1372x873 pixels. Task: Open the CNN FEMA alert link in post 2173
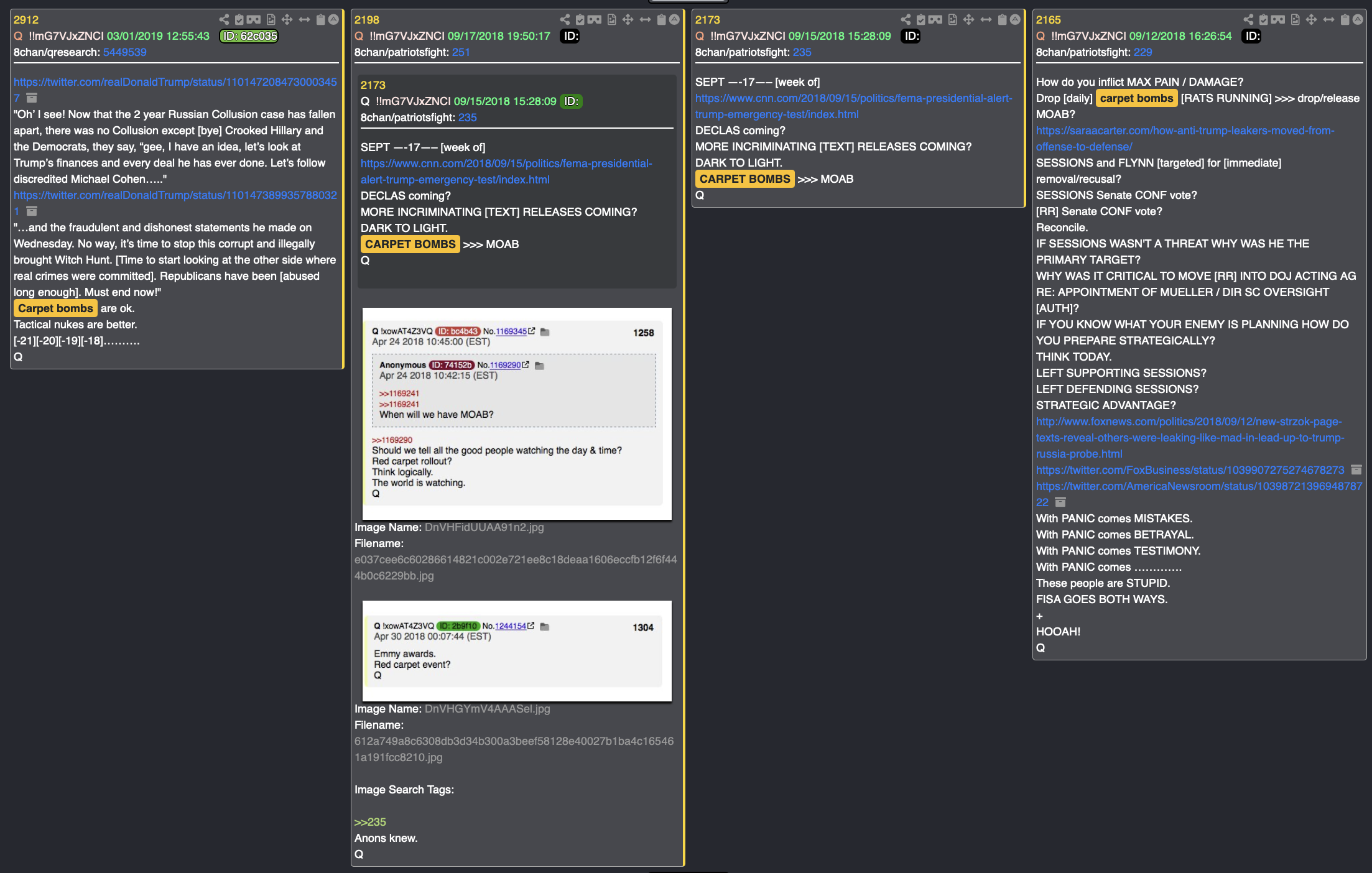(x=853, y=106)
